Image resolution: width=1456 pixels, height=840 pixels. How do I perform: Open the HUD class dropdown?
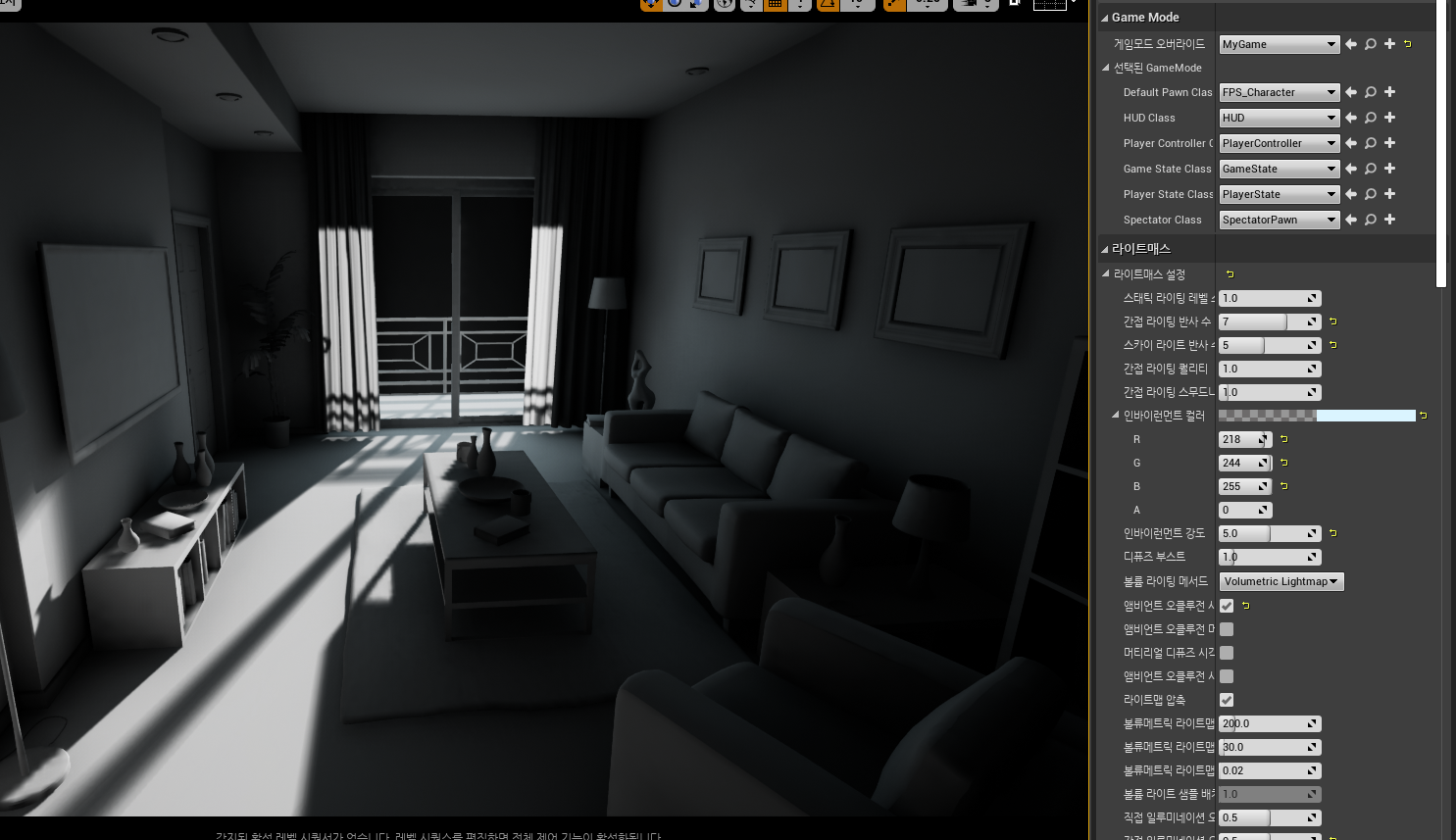[1280, 118]
